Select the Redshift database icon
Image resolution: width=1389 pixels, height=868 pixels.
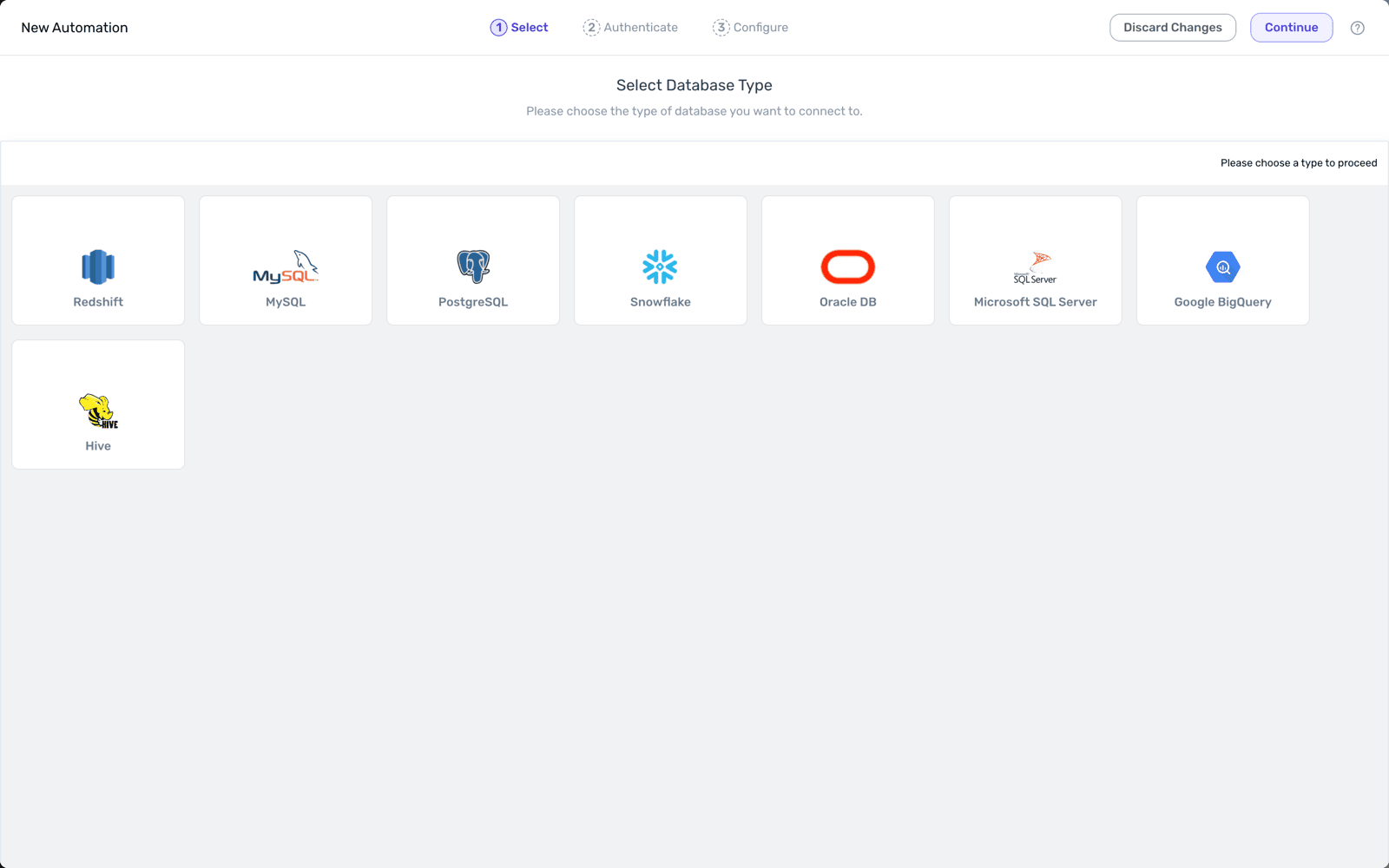(98, 266)
